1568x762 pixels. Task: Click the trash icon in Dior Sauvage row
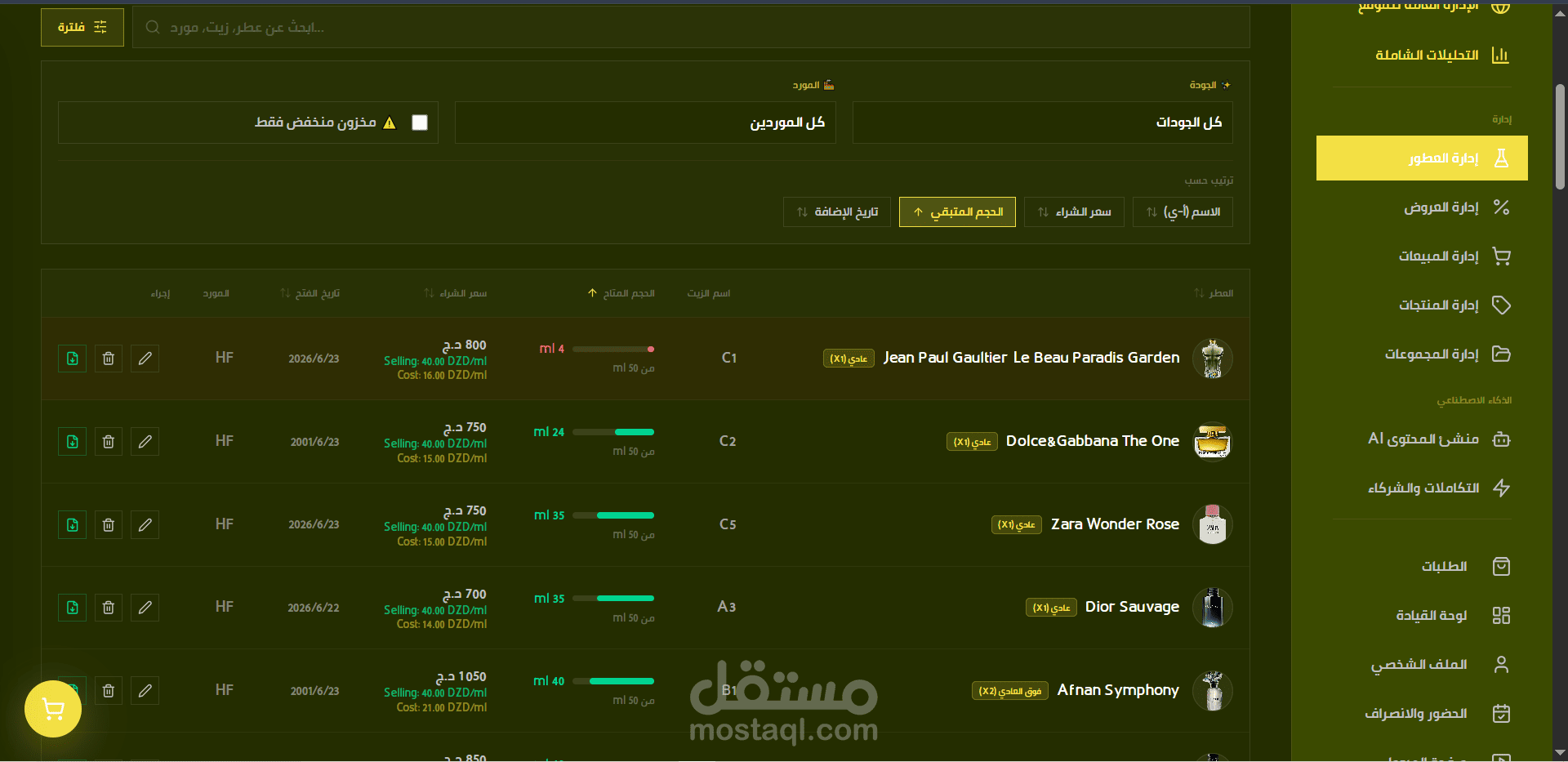click(x=109, y=608)
